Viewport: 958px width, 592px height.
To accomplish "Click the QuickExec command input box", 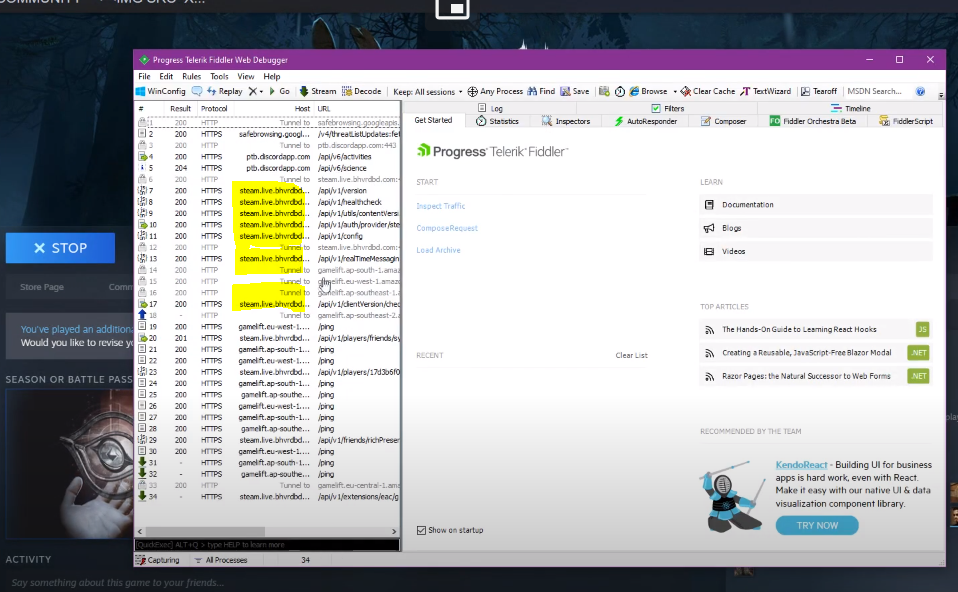I will (x=267, y=544).
